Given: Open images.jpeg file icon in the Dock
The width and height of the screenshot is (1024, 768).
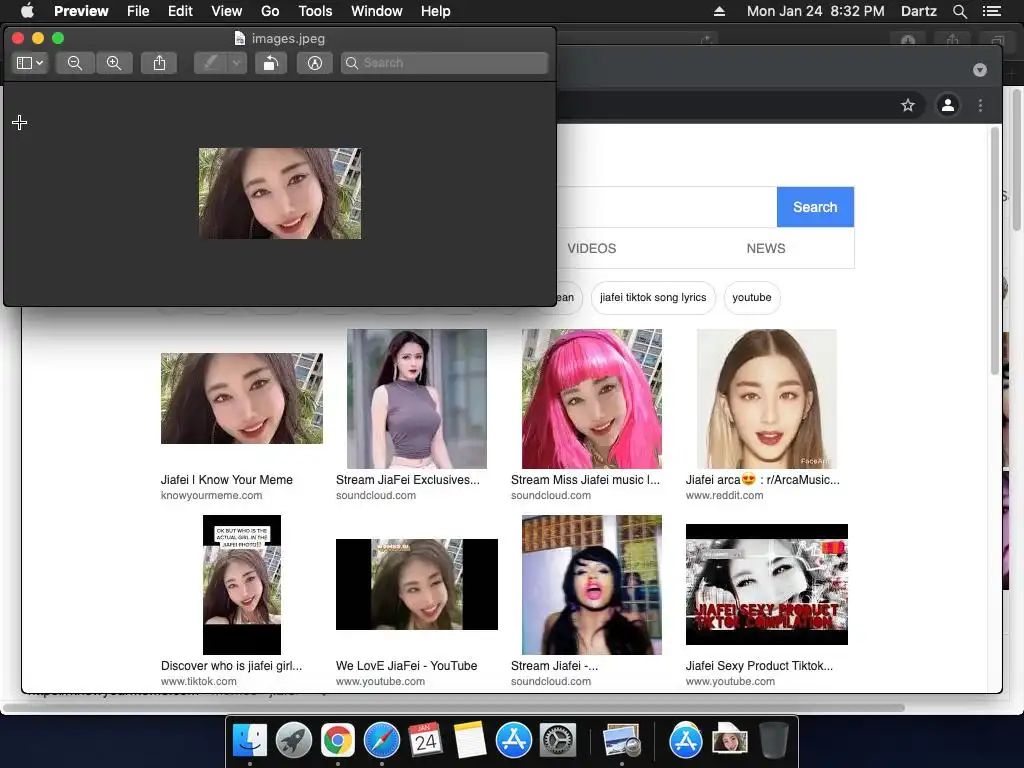Looking at the screenshot, I should (x=729, y=741).
